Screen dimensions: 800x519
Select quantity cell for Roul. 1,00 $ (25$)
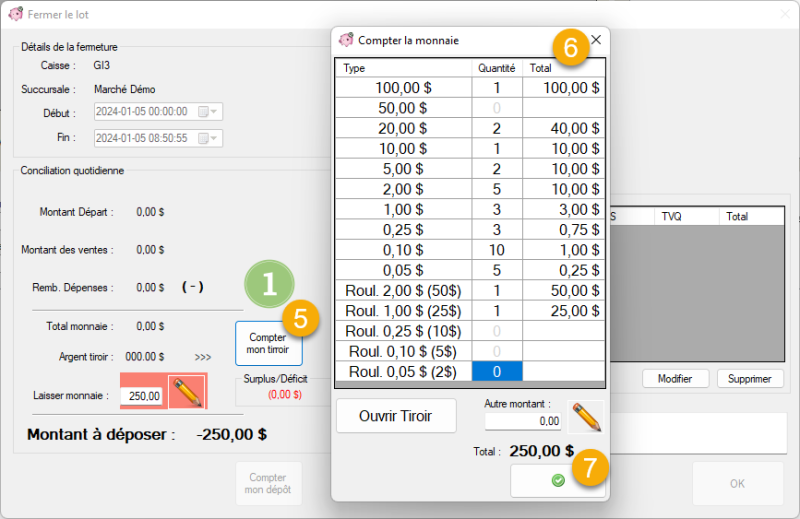point(497,311)
